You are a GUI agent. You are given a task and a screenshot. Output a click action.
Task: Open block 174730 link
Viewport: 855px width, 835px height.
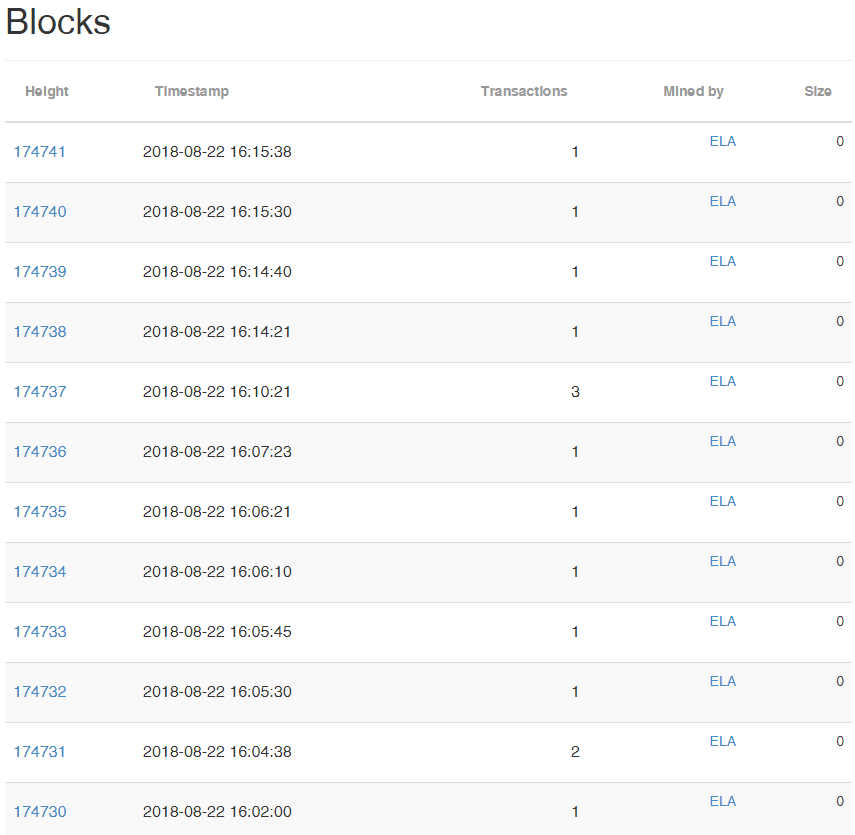[40, 812]
